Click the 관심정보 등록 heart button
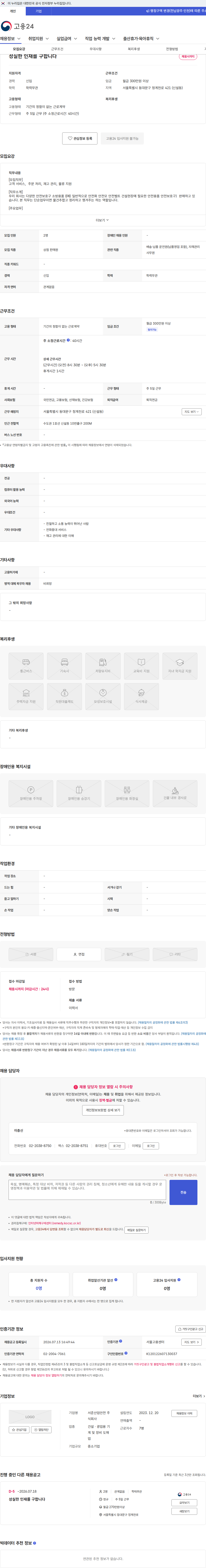Viewport: 206px width, 1568px height. coord(80,138)
